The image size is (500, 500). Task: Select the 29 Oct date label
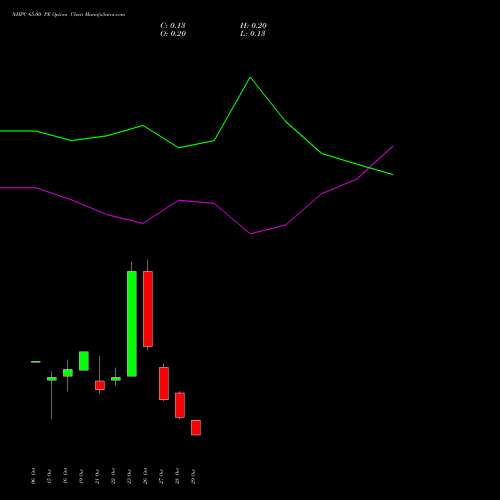[193, 476]
